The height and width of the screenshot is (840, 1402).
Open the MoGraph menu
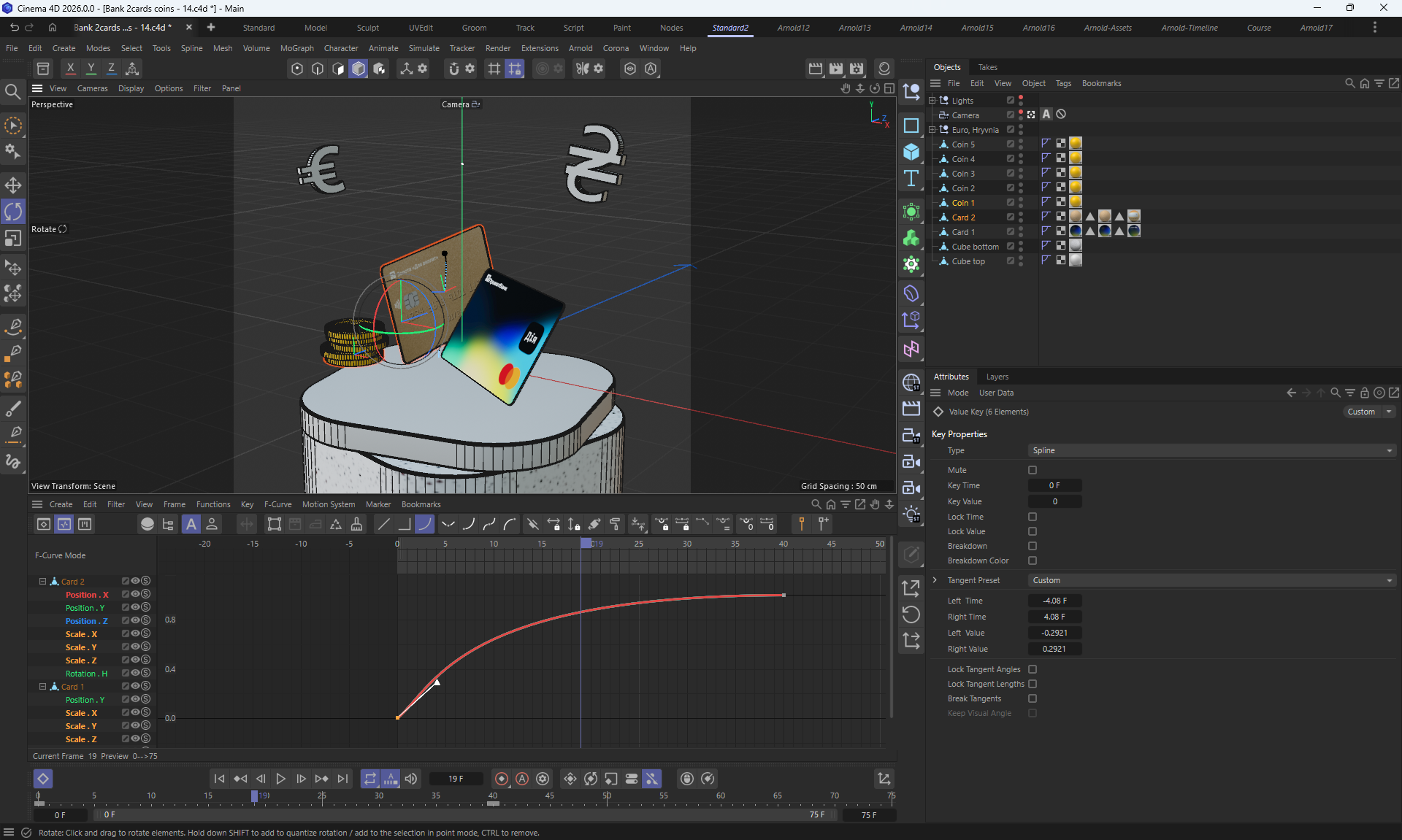tap(296, 48)
